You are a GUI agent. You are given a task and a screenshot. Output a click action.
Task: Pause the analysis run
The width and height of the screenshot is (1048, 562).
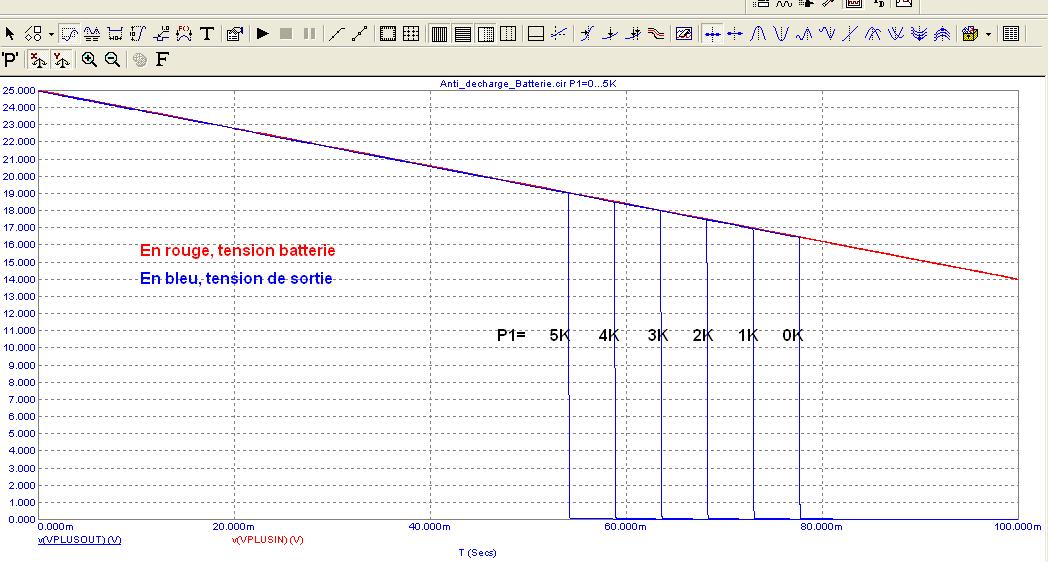(309, 33)
